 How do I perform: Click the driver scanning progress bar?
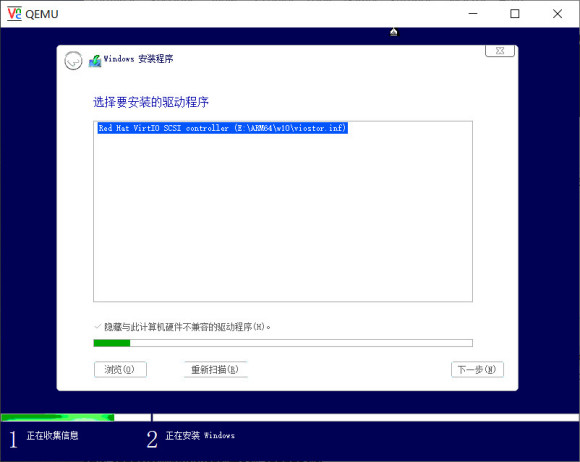point(283,343)
